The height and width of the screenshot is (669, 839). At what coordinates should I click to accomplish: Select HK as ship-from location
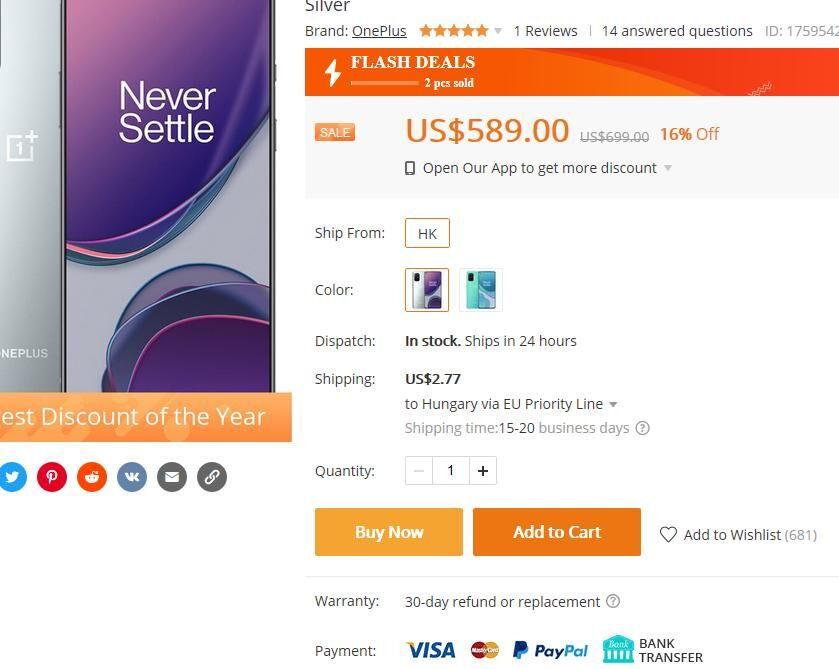coord(427,233)
